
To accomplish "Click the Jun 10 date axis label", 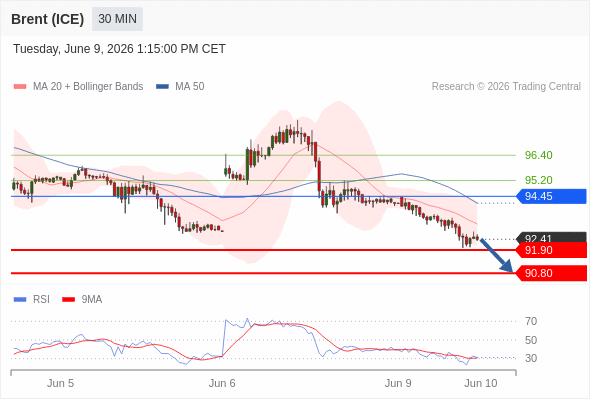I will pos(481,383).
